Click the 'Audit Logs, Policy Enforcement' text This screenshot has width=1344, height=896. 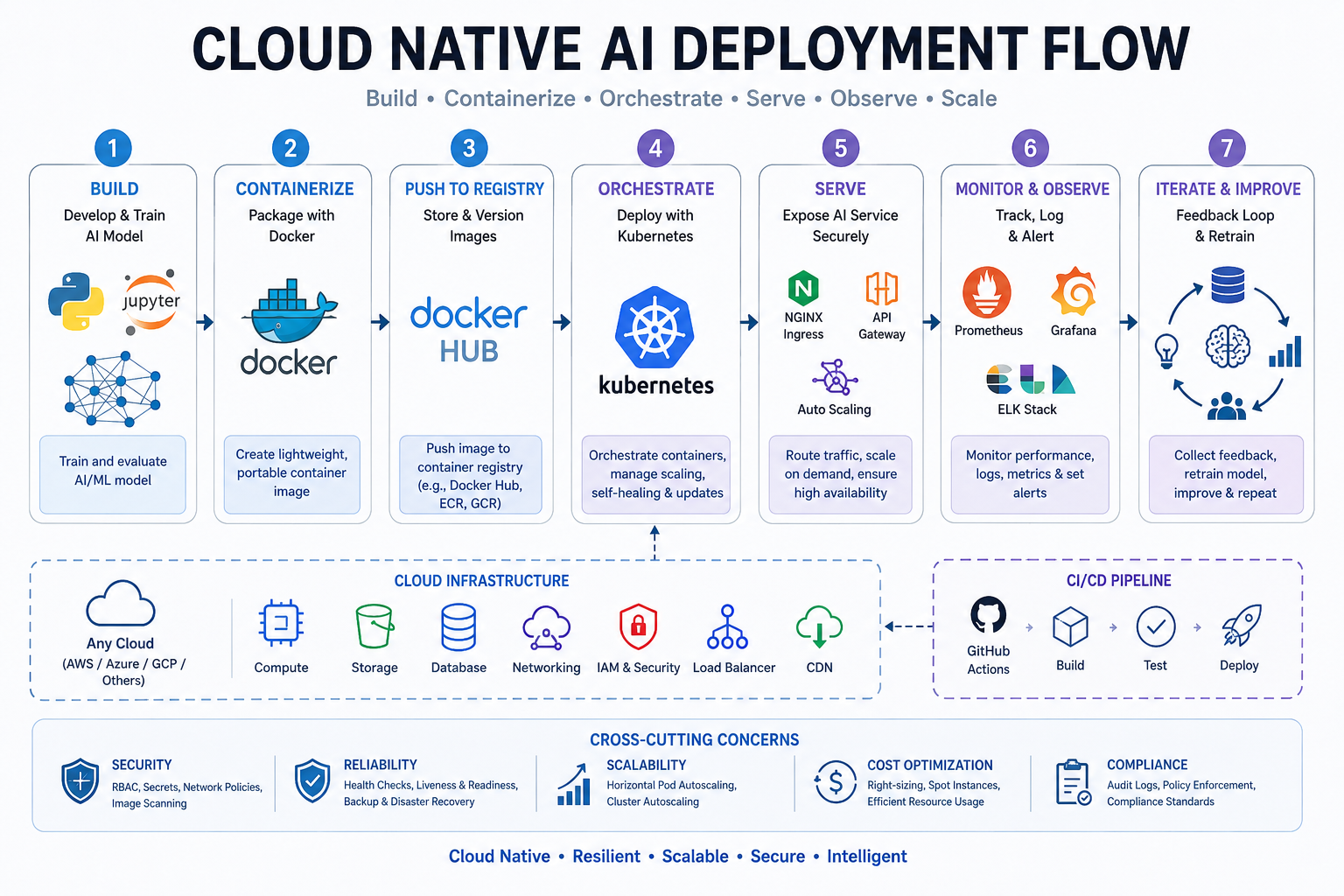coord(1181,786)
